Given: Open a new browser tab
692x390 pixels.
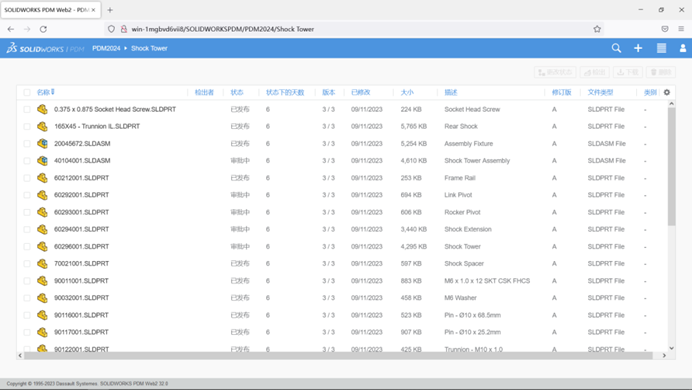Looking at the screenshot, I should 110,10.
